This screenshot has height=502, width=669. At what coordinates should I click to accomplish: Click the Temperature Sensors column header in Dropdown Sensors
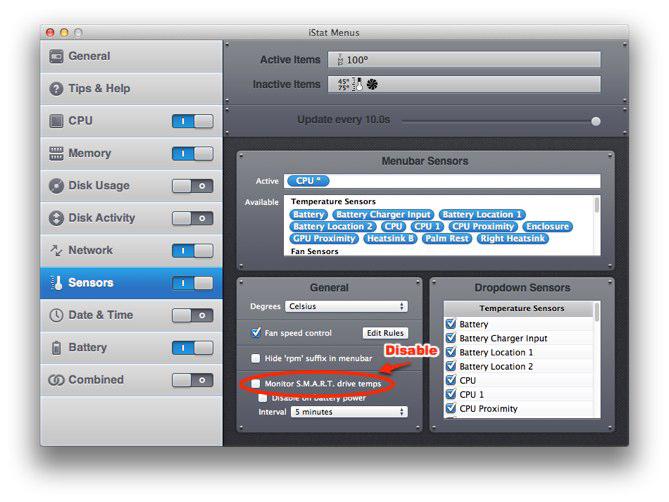click(521, 308)
